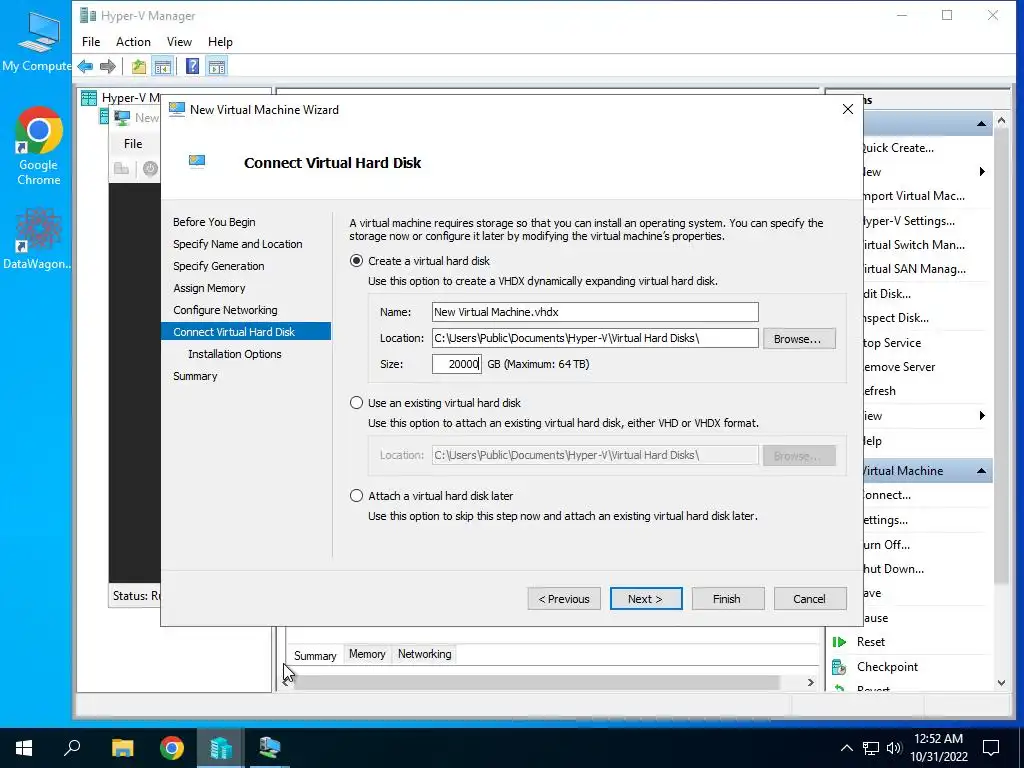
Task: Open the View menu
Action: coord(179,42)
